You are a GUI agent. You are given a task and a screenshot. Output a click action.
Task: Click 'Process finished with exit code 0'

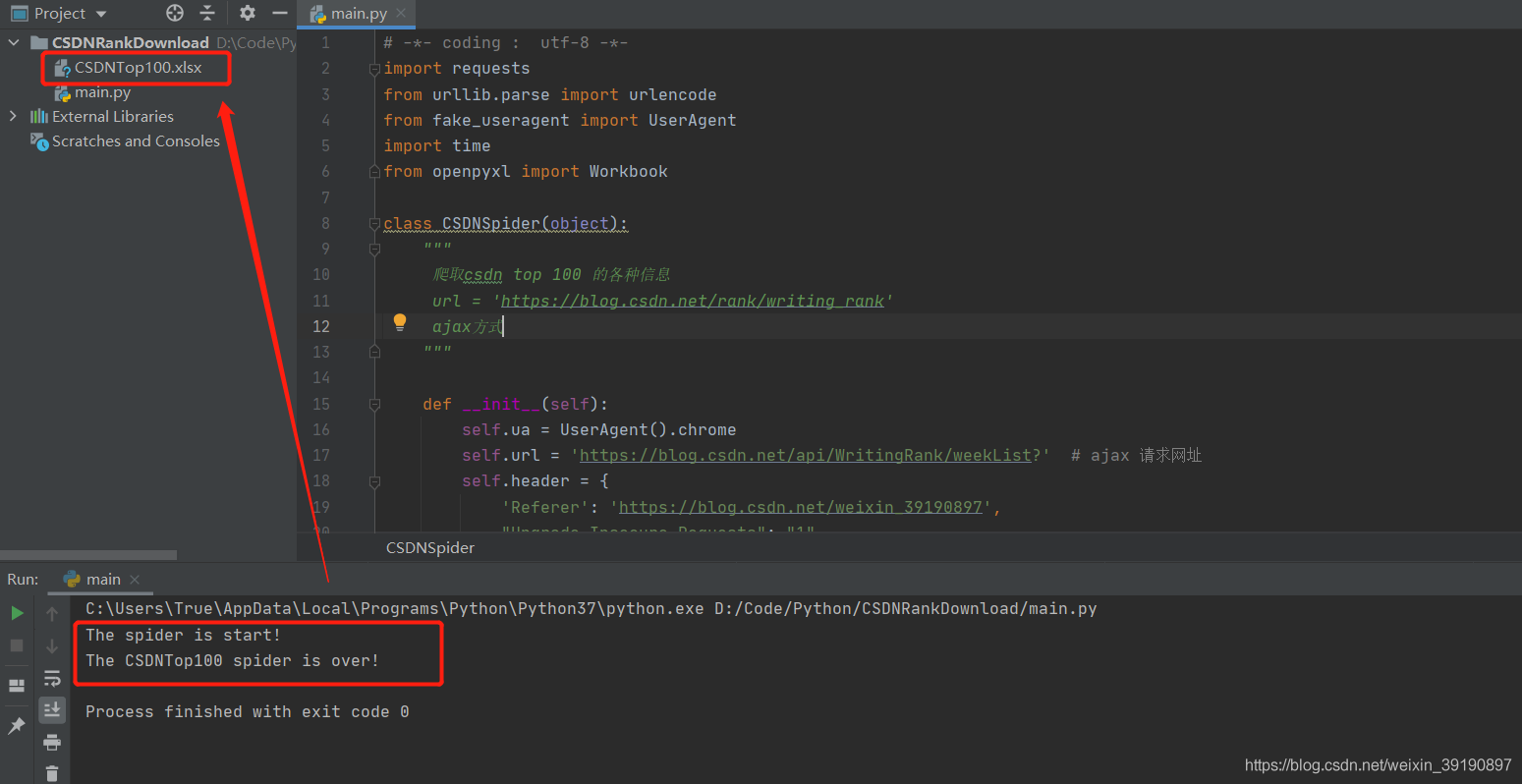[248, 711]
